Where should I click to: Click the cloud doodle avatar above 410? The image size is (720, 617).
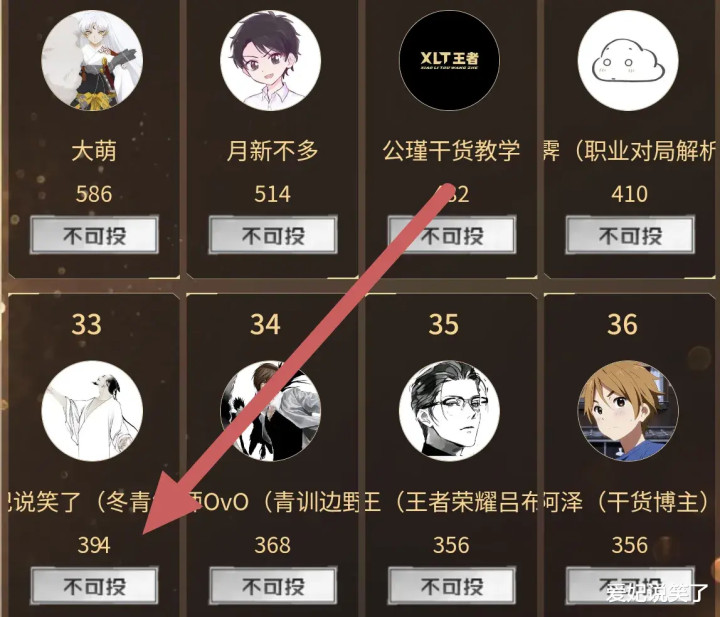pyautogui.click(x=628, y=61)
